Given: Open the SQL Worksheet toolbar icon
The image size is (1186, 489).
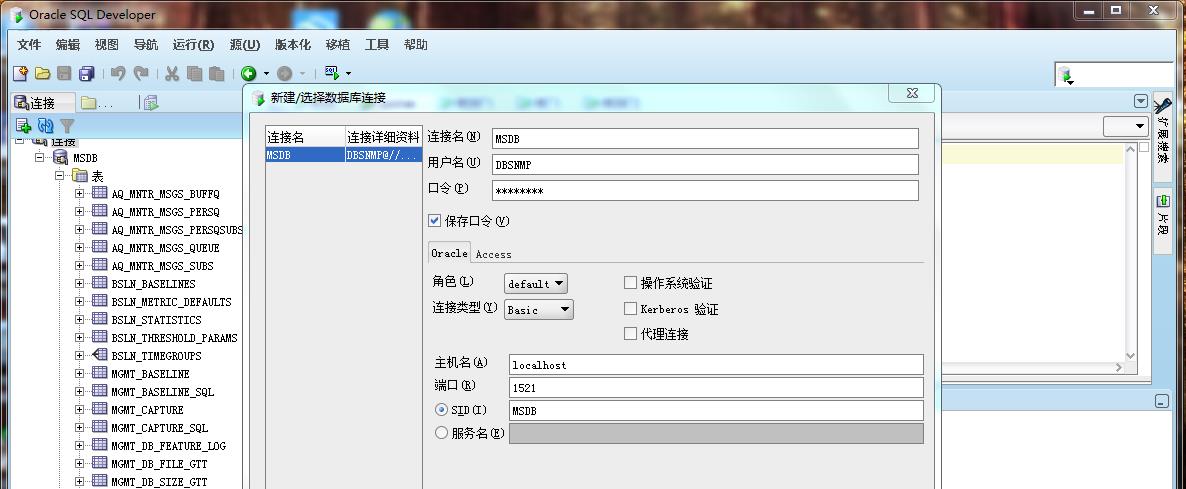Looking at the screenshot, I should point(331,73).
